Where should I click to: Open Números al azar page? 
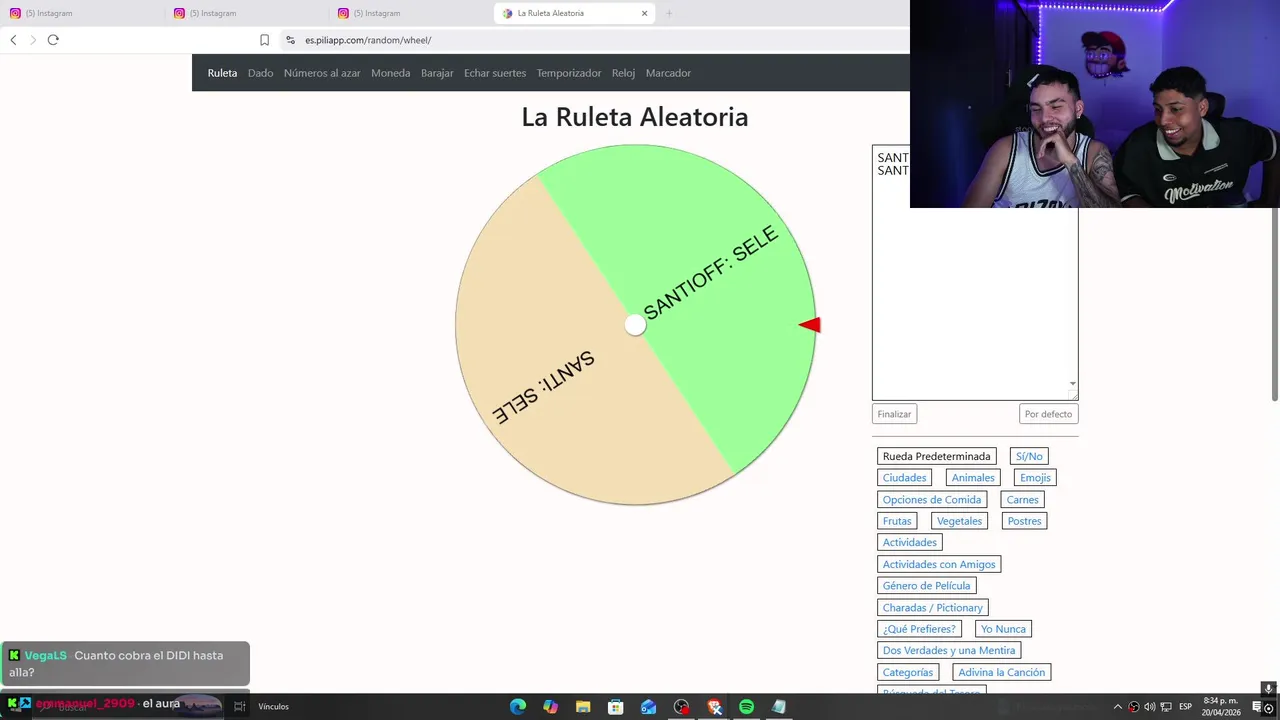pos(322,73)
